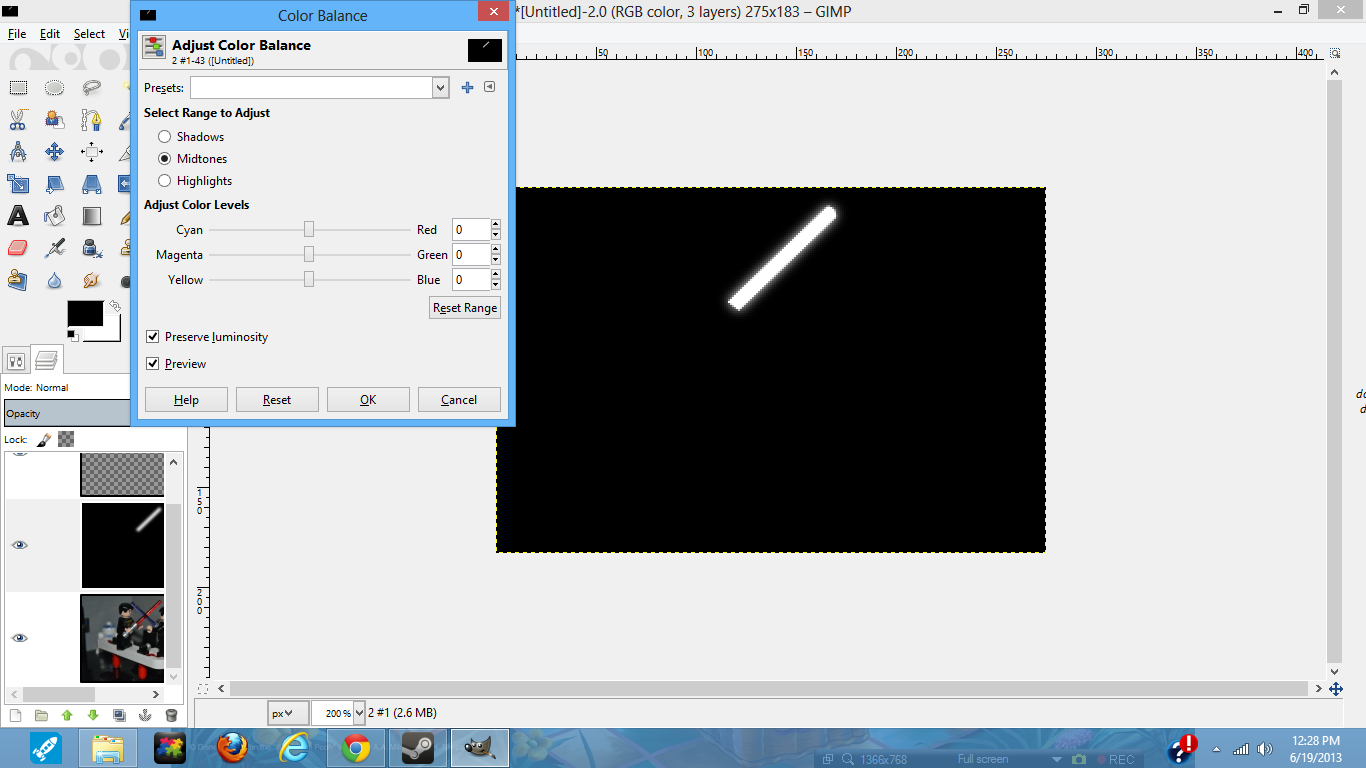The image size is (1366, 768).
Task: Click the Reset Range button
Action: [x=464, y=307]
